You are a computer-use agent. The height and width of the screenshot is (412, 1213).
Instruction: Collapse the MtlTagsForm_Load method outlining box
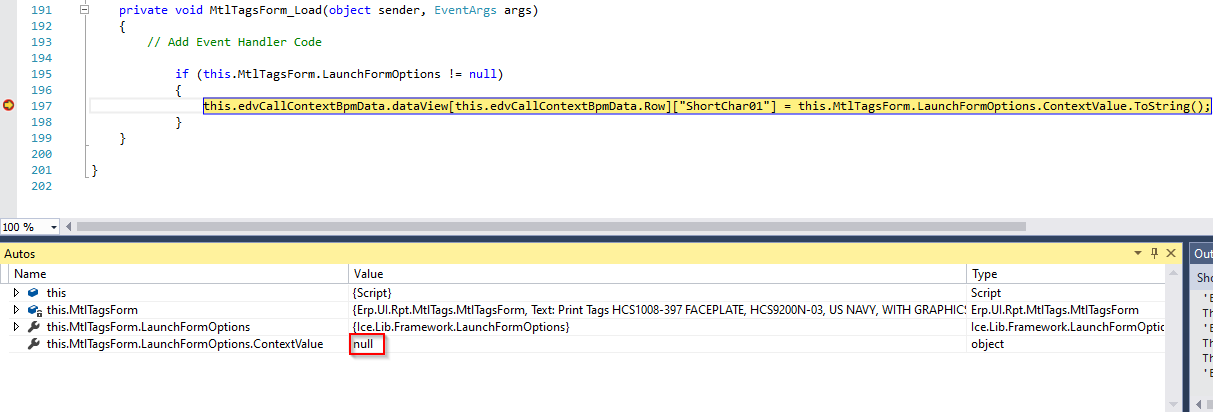(x=85, y=10)
